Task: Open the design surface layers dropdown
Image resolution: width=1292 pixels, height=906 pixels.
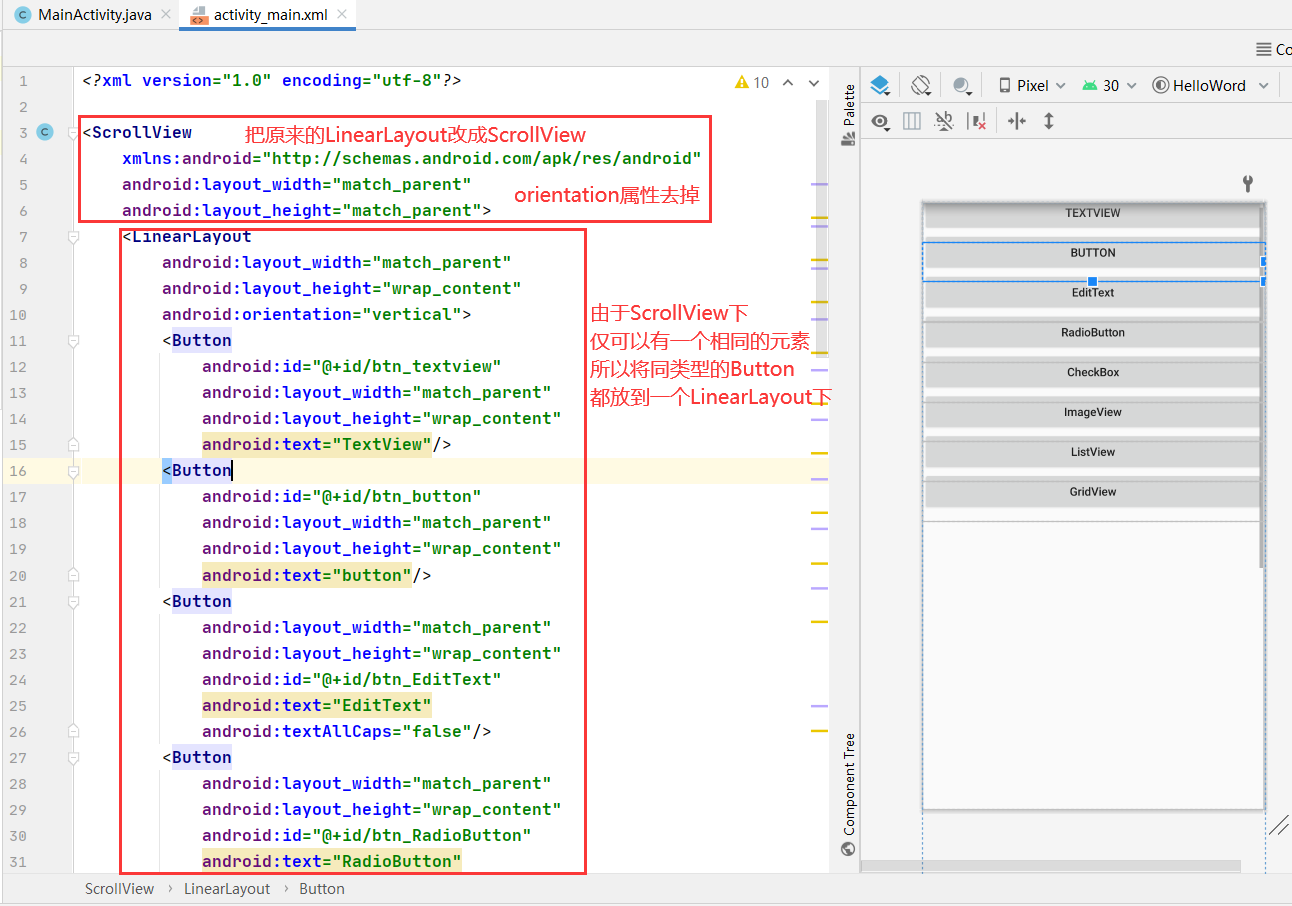Action: pos(880,85)
